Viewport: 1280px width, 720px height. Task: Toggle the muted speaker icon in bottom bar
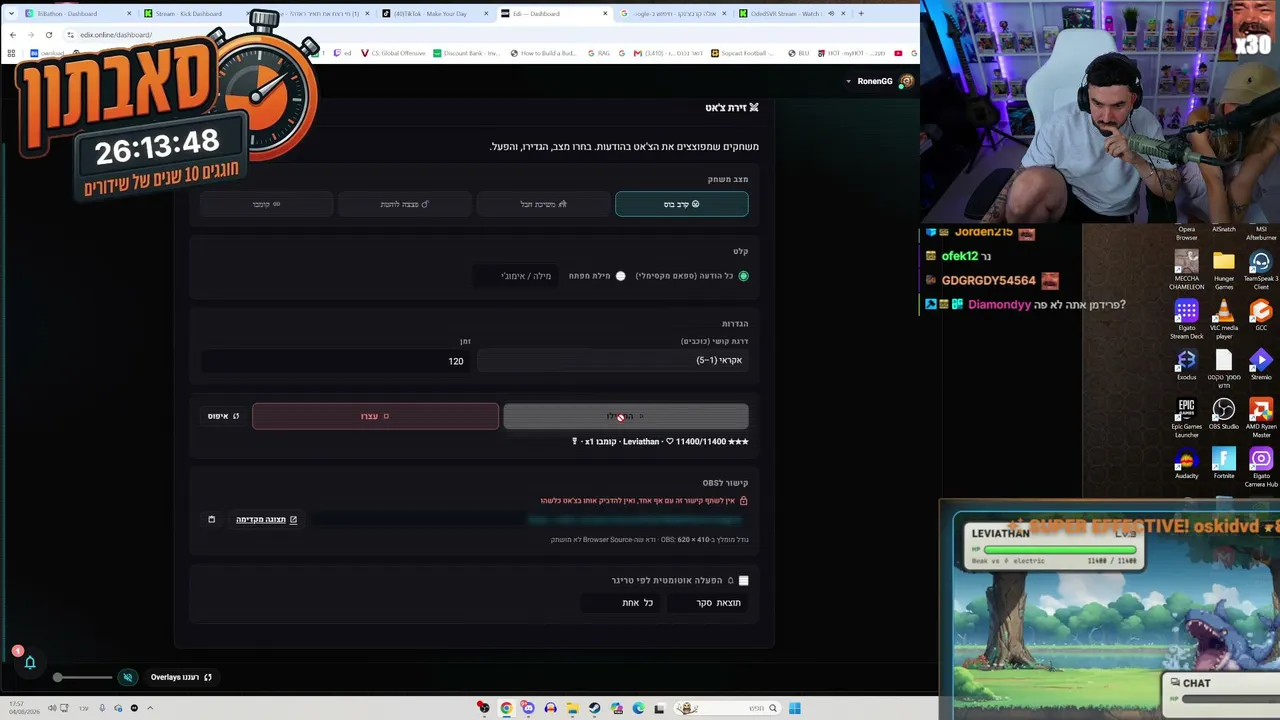(127, 677)
